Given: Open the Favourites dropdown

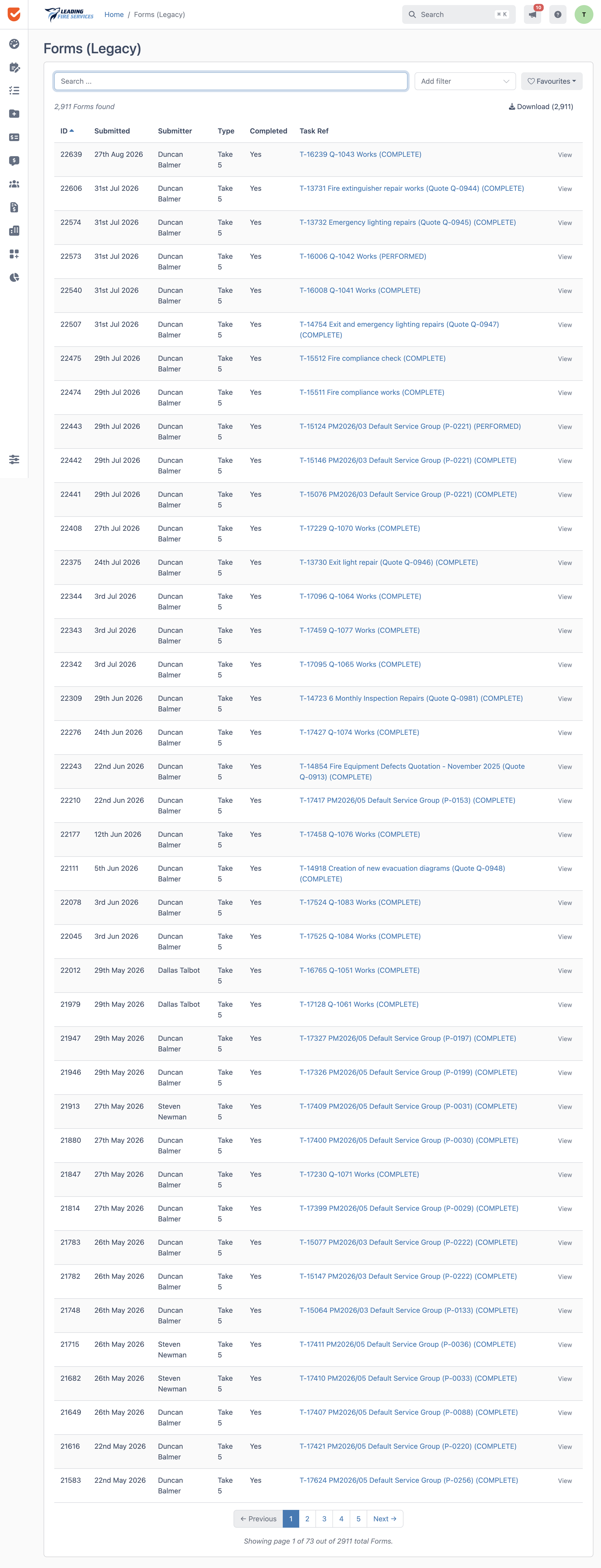Looking at the screenshot, I should point(552,81).
